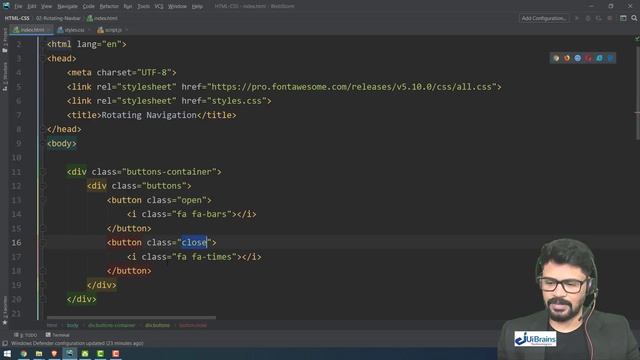This screenshot has height=360, width=640.
Task: Collapse the button close fold marker line 16
Action: point(42,243)
